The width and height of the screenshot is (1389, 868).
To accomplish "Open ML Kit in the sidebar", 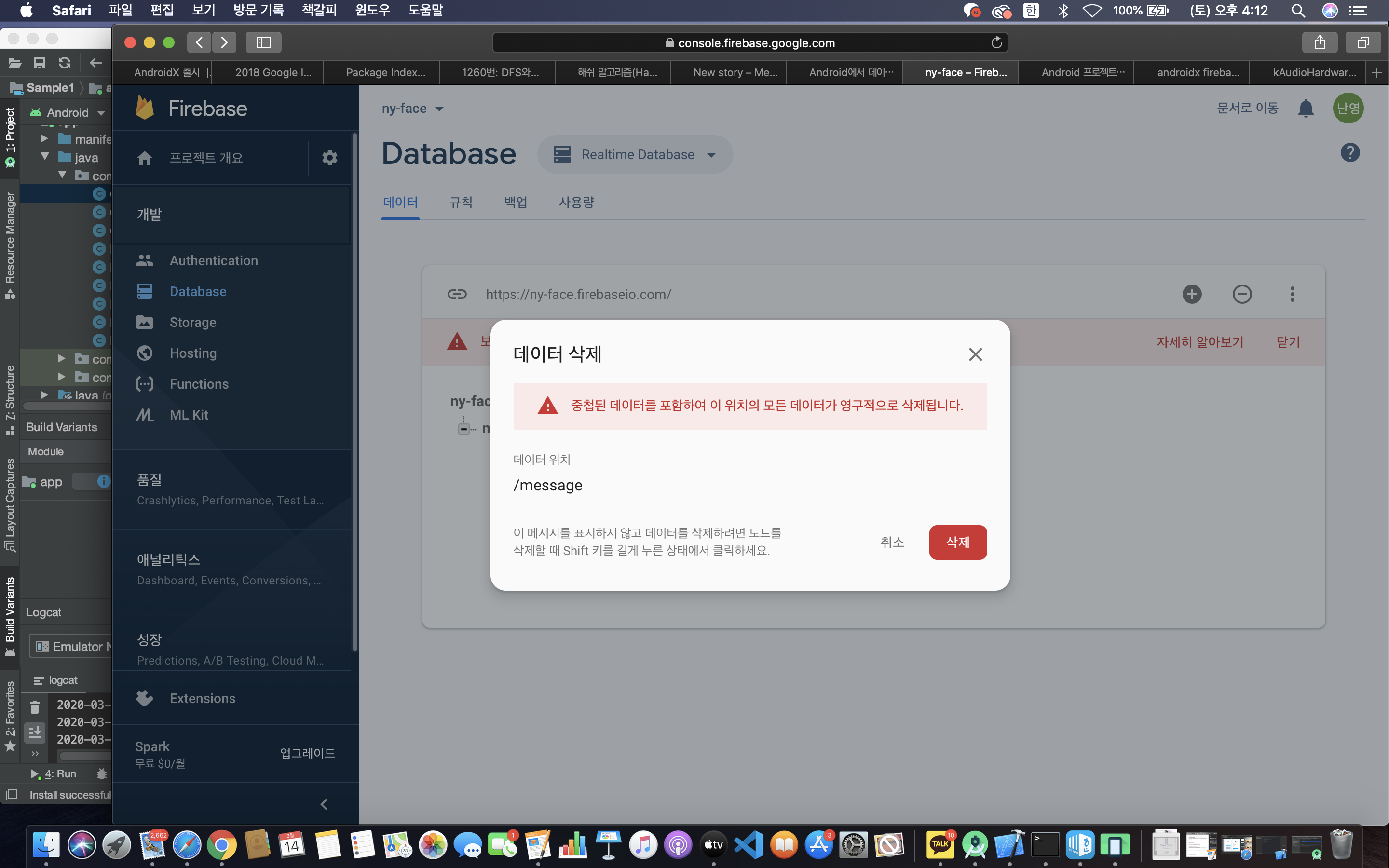I will 189,415.
